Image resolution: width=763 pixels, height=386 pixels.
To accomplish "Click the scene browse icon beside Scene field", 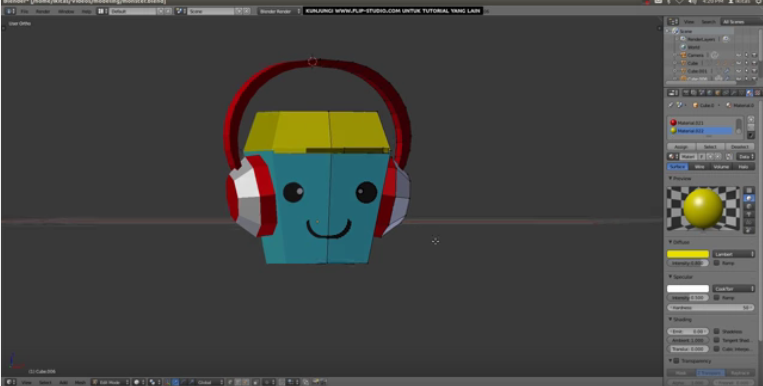I will click(181, 11).
